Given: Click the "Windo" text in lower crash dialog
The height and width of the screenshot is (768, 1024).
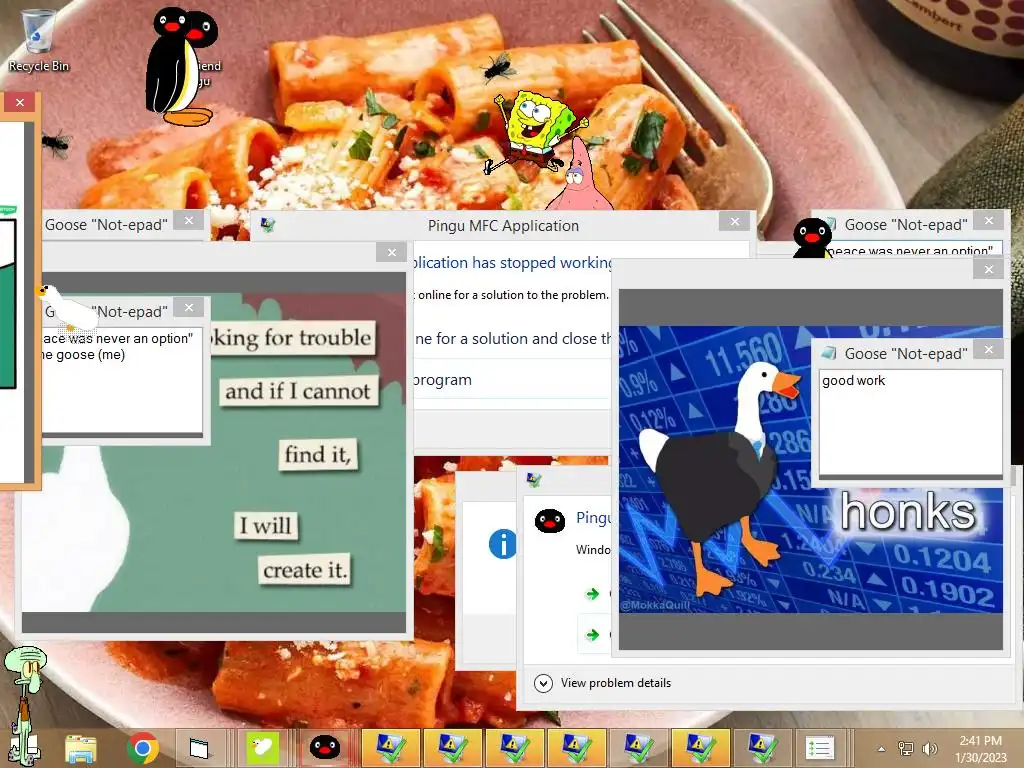Looking at the screenshot, I should pyautogui.click(x=593, y=550).
